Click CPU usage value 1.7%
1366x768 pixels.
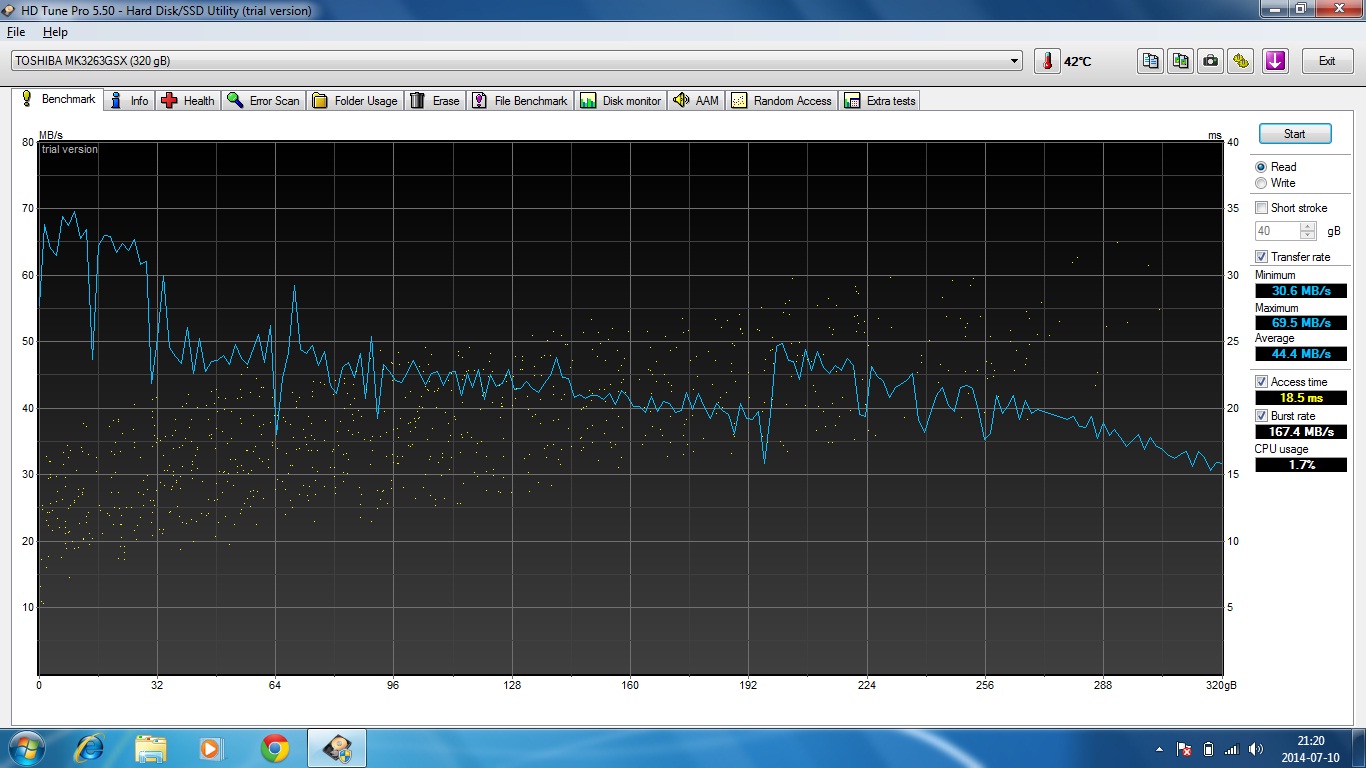click(x=1301, y=465)
